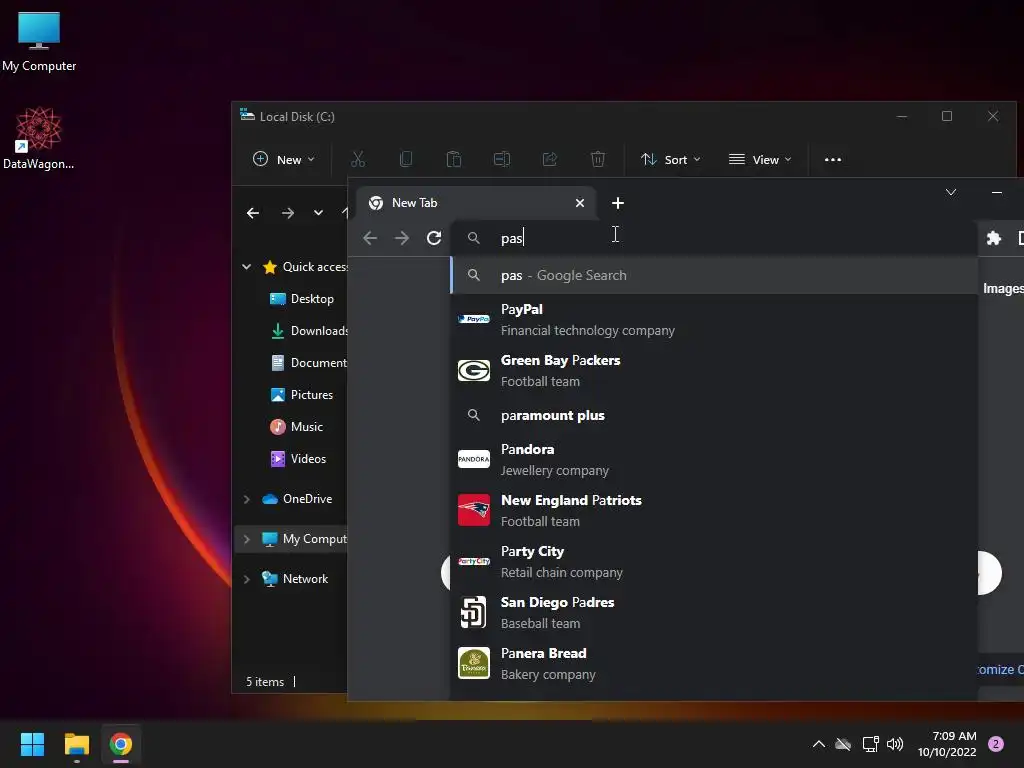Click Chrome address bar with 'pas'
The image size is (1024, 768).
point(714,238)
